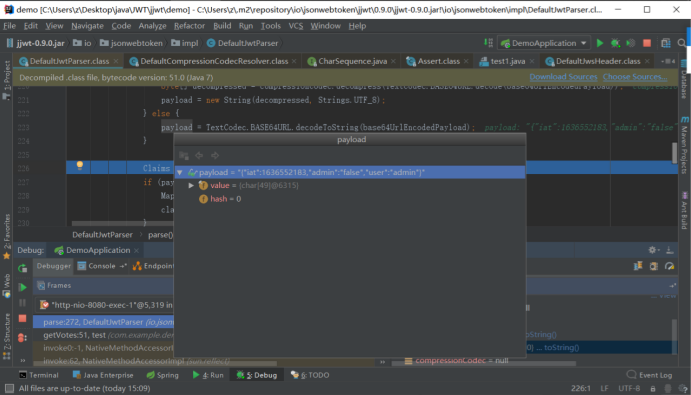Switch to CharSequence.java tab
The image size is (691, 395).
352,61
